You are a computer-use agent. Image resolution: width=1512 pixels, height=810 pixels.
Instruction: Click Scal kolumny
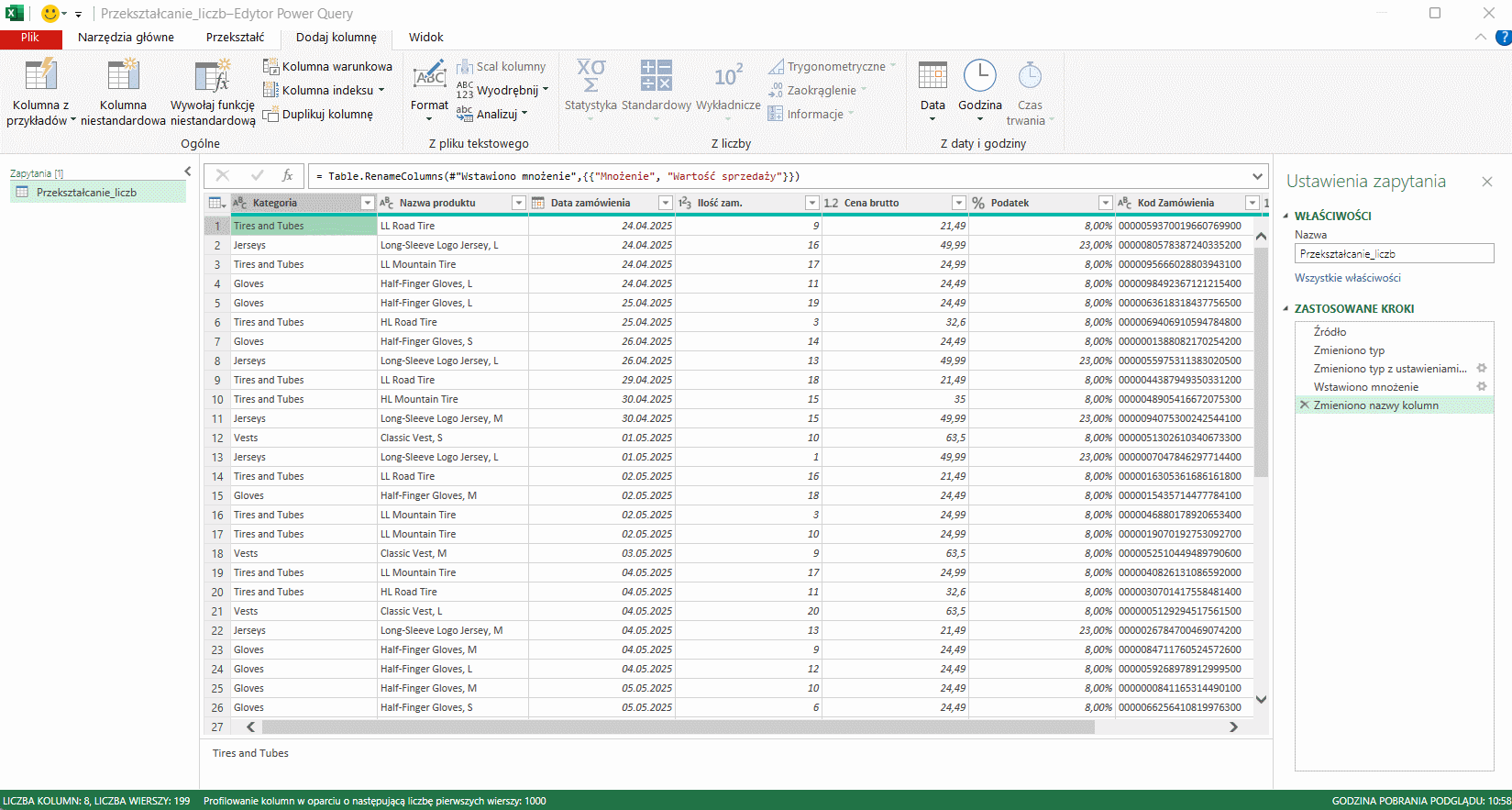(501, 66)
